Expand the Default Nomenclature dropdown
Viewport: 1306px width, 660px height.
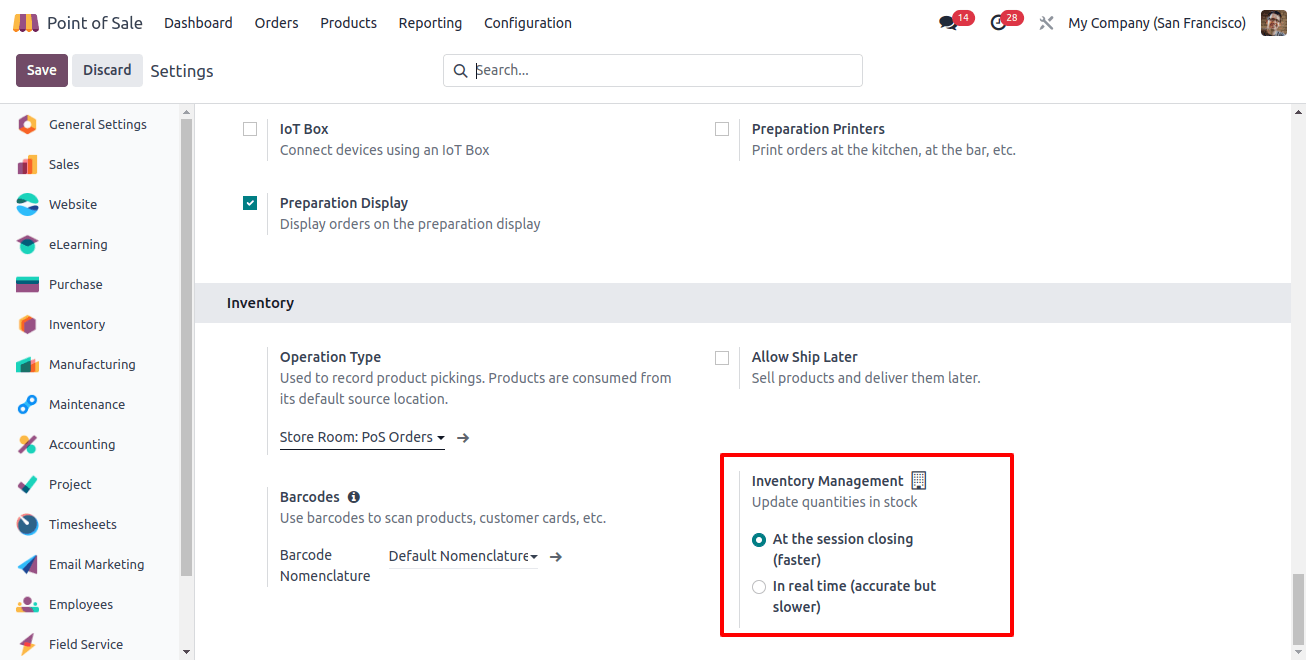pyautogui.click(x=463, y=556)
